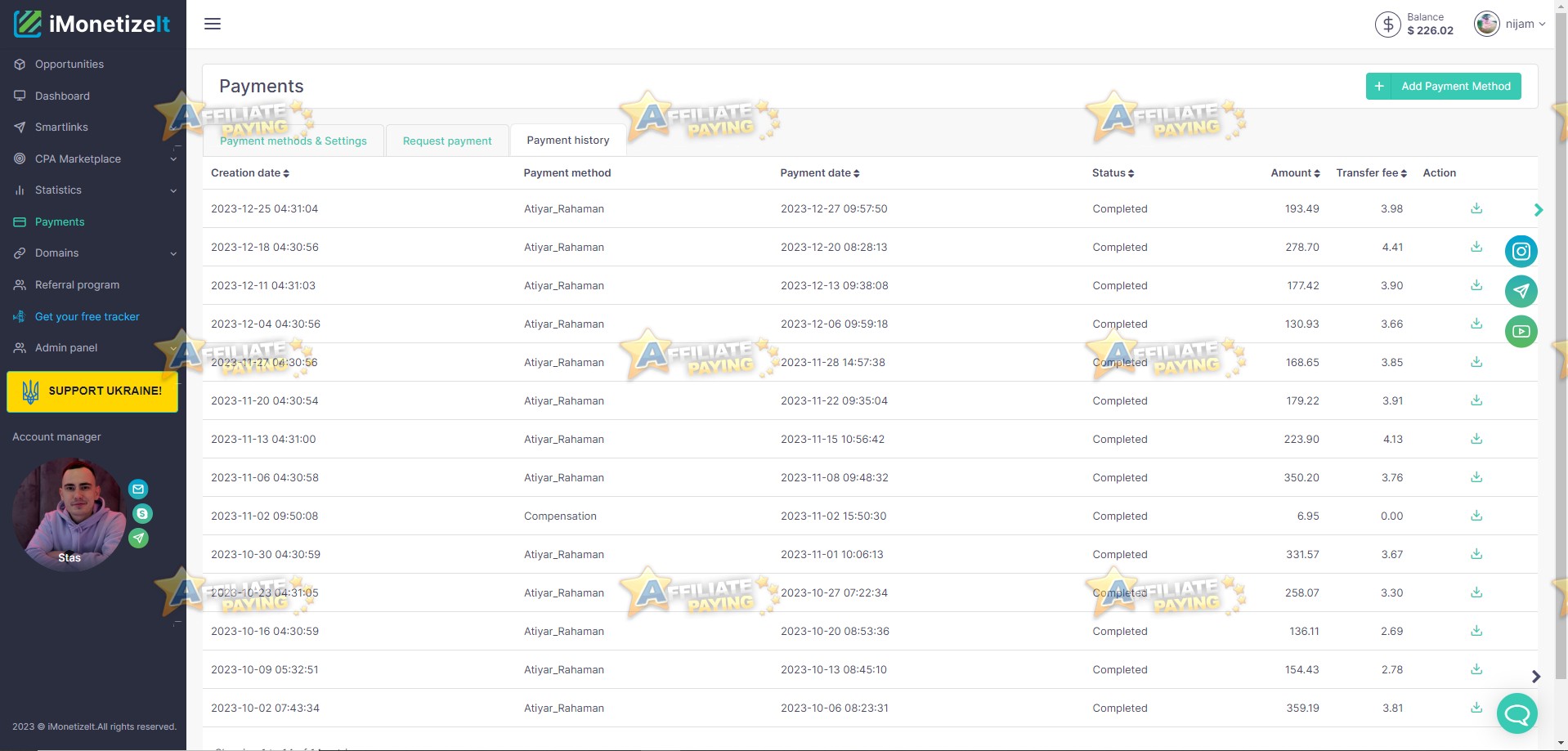Download receipt for 2023-11-27 payment

(1476, 362)
